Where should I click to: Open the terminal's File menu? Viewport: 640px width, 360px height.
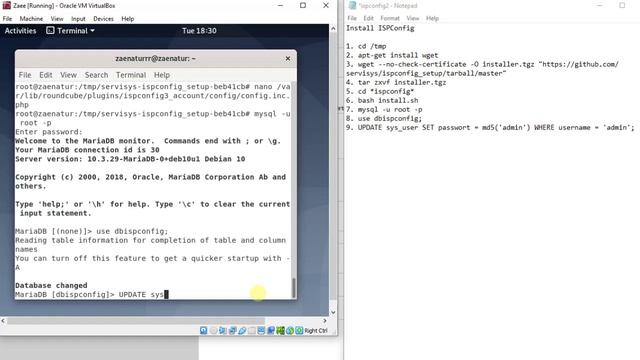click(25, 75)
